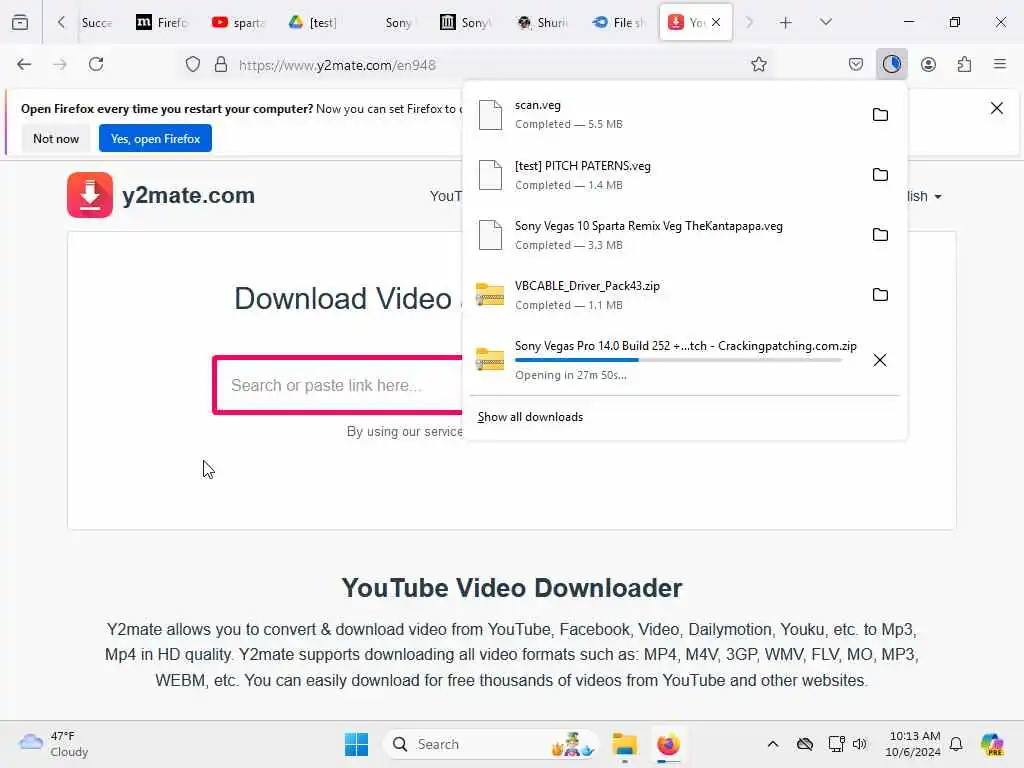This screenshot has height=768, width=1024.
Task: Open the Extensions puzzle icon
Action: (x=964, y=64)
